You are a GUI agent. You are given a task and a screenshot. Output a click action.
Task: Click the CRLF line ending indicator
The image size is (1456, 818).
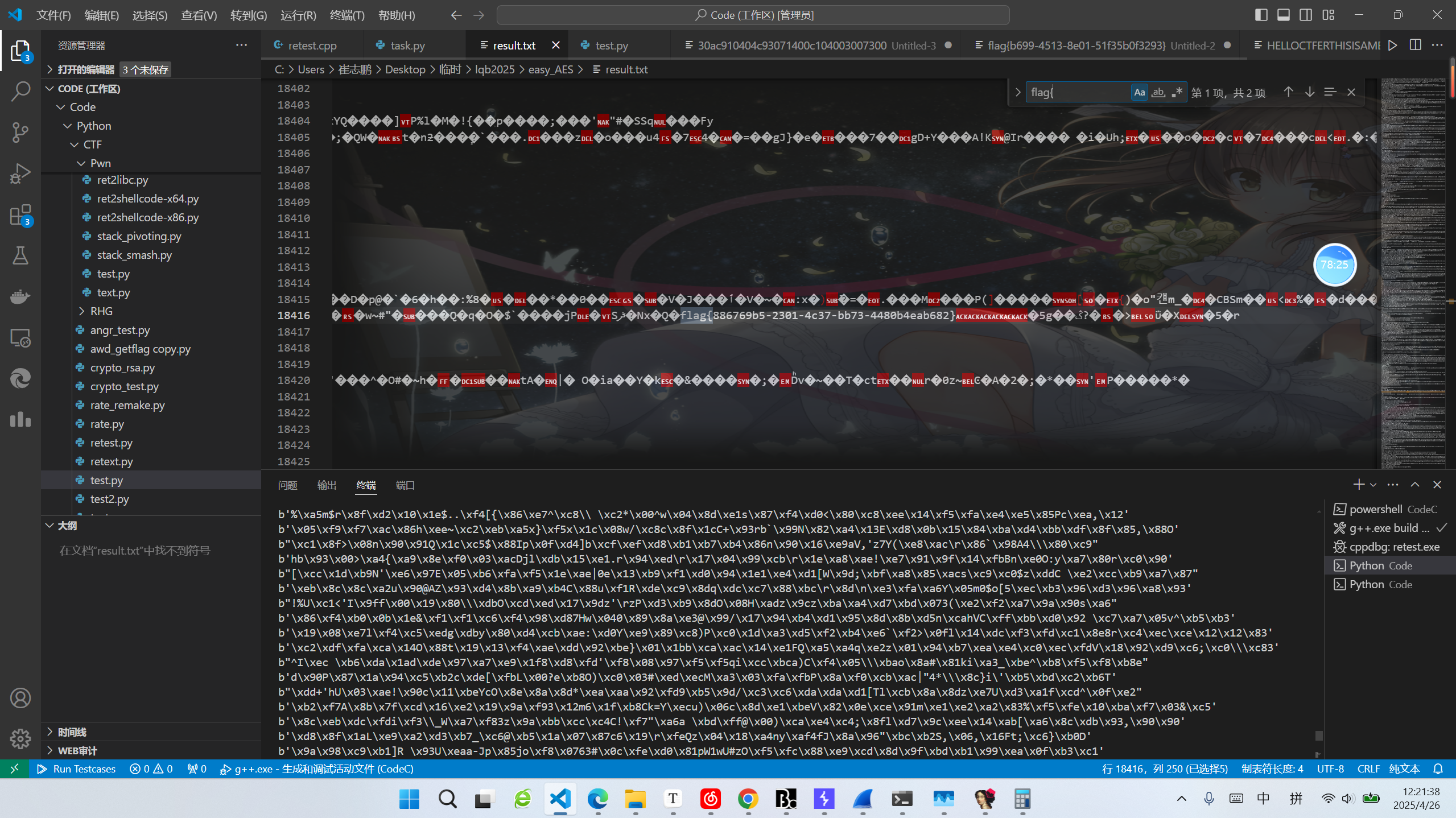pyautogui.click(x=1368, y=769)
